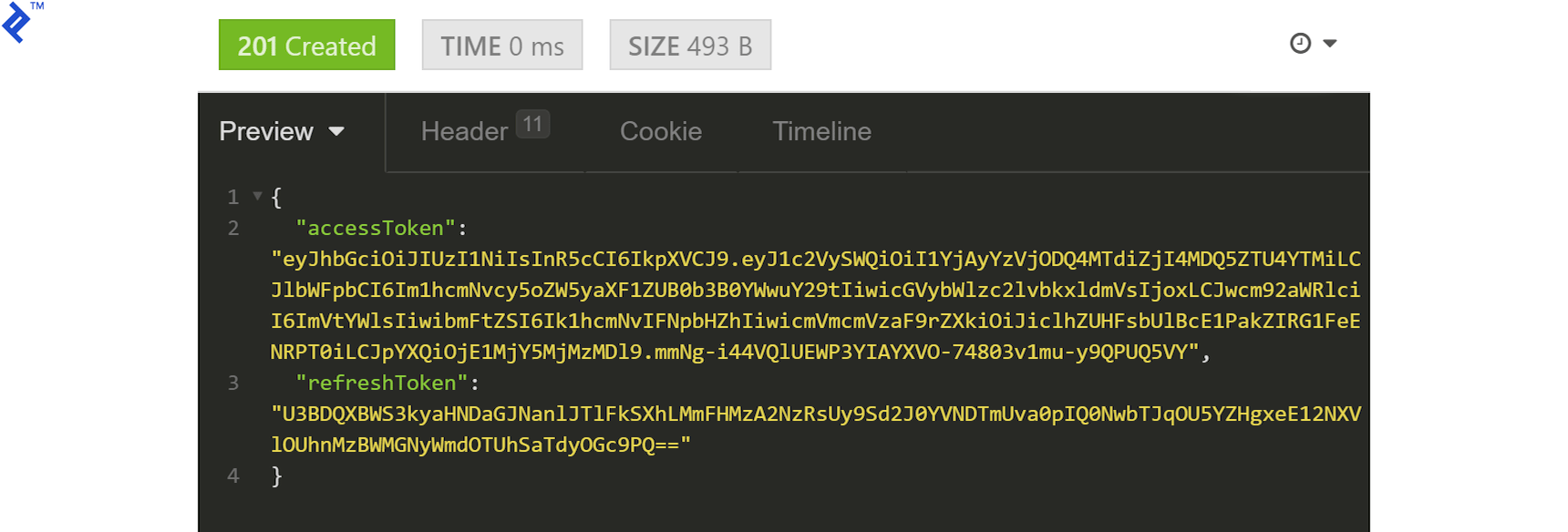Select the Preview tab label
The width and height of the screenshot is (1568, 532).
click(x=264, y=131)
